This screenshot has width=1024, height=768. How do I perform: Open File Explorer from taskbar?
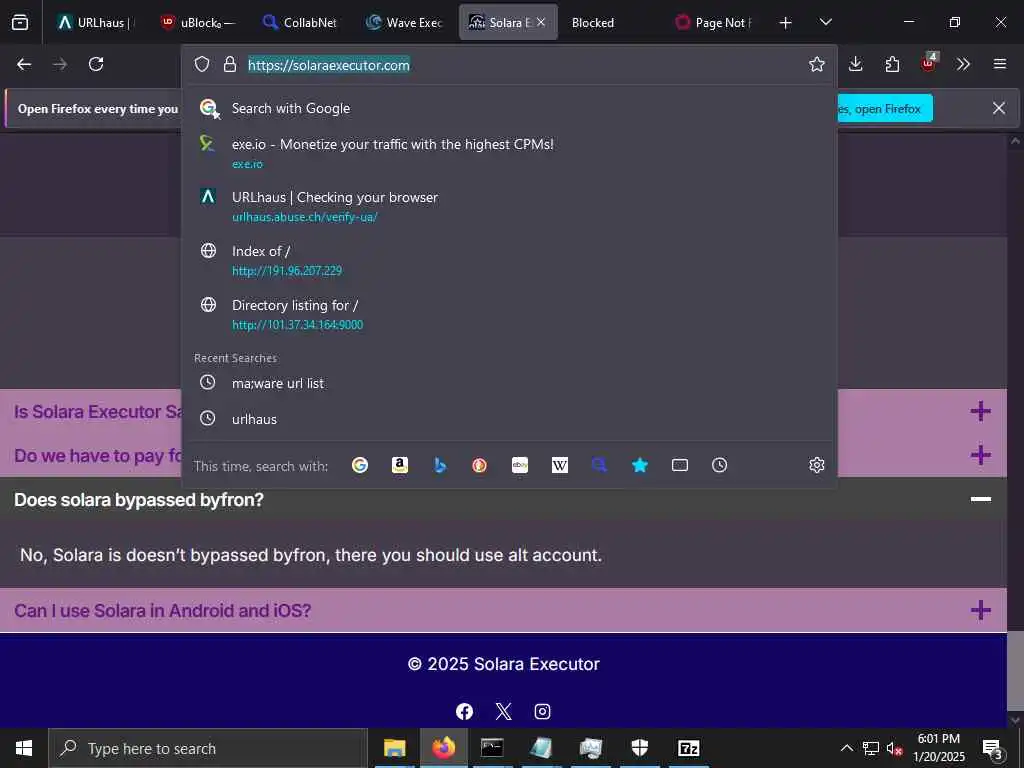[394, 748]
